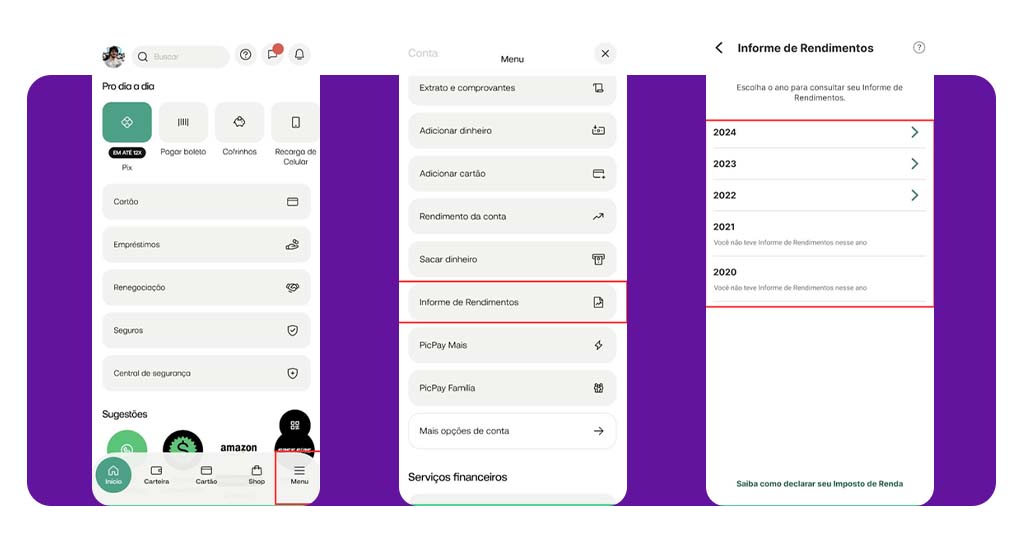This screenshot has width=1024, height=536.
Task: Open Rendimento da conta menu entry
Action: 512,216
